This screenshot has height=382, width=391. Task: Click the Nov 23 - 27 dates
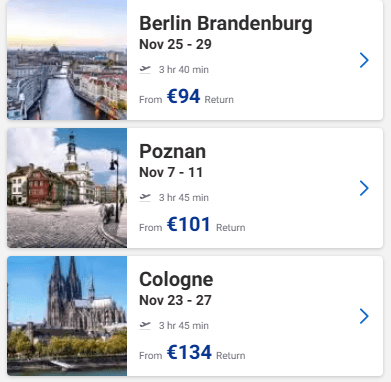coord(175,300)
